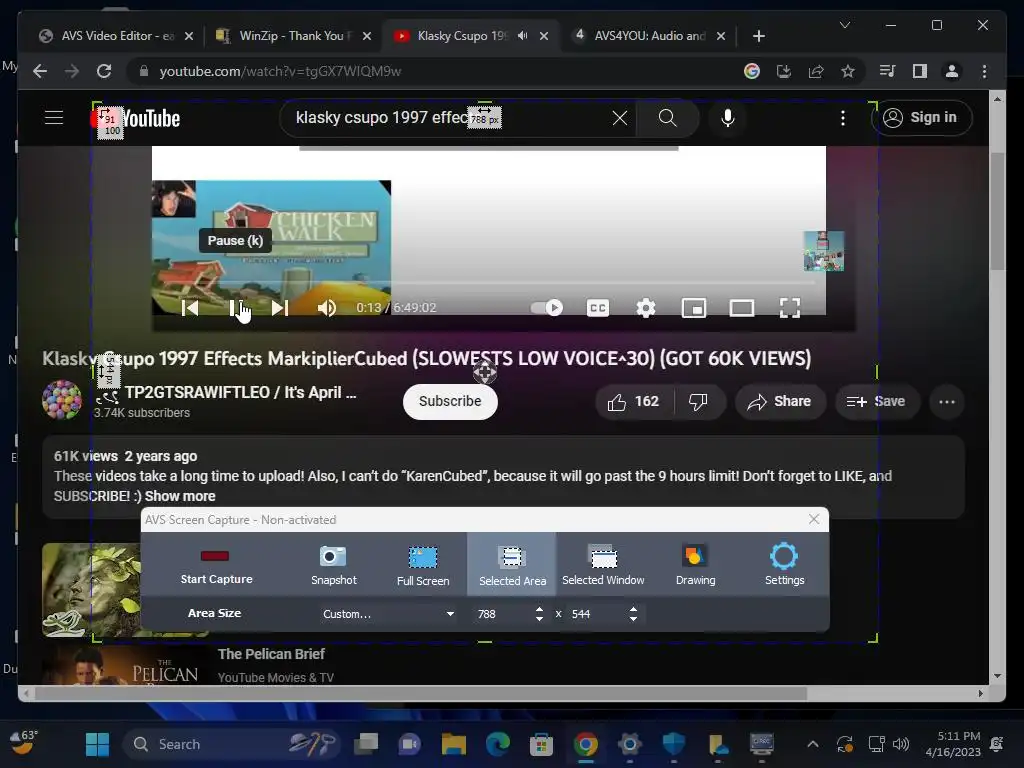This screenshot has width=1024, height=768.
Task: Open the Chrome side panel
Action: click(920, 71)
